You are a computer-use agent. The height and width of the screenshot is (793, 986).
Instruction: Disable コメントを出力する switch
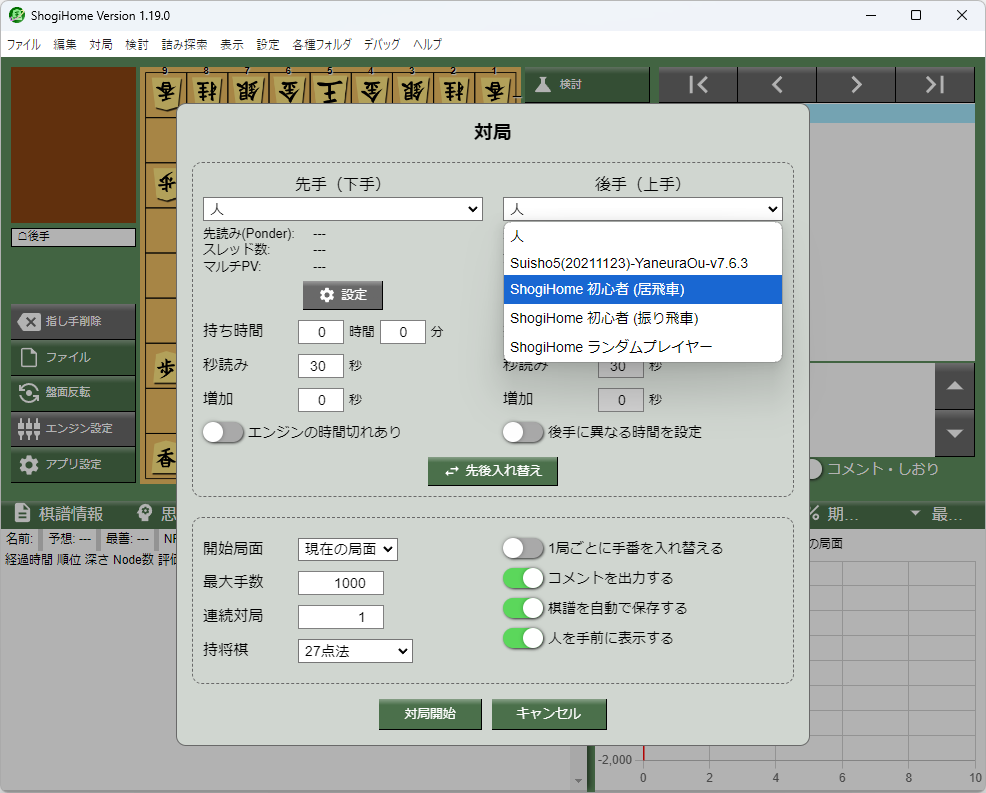[x=523, y=579]
